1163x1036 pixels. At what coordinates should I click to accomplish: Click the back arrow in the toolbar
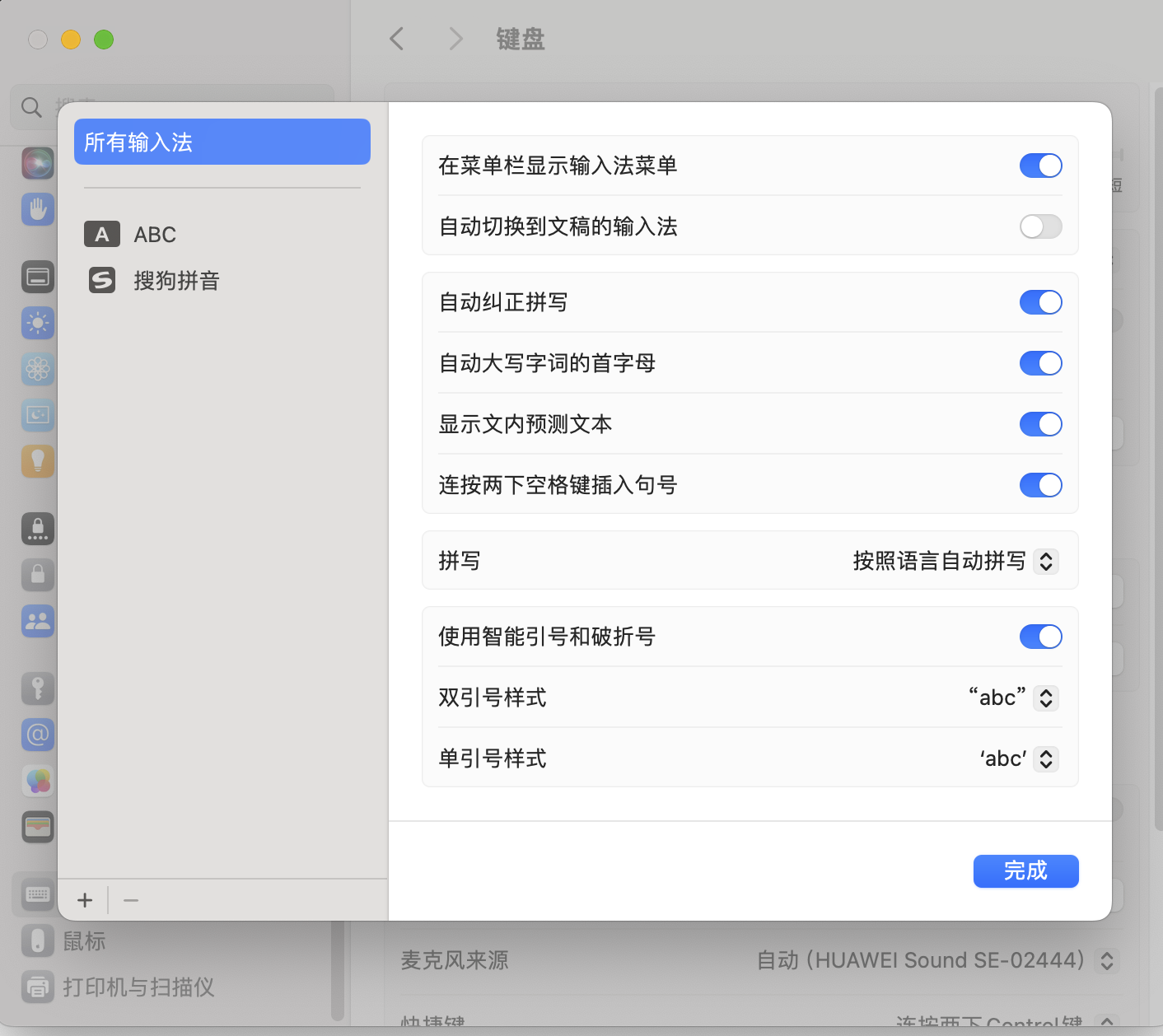397,39
